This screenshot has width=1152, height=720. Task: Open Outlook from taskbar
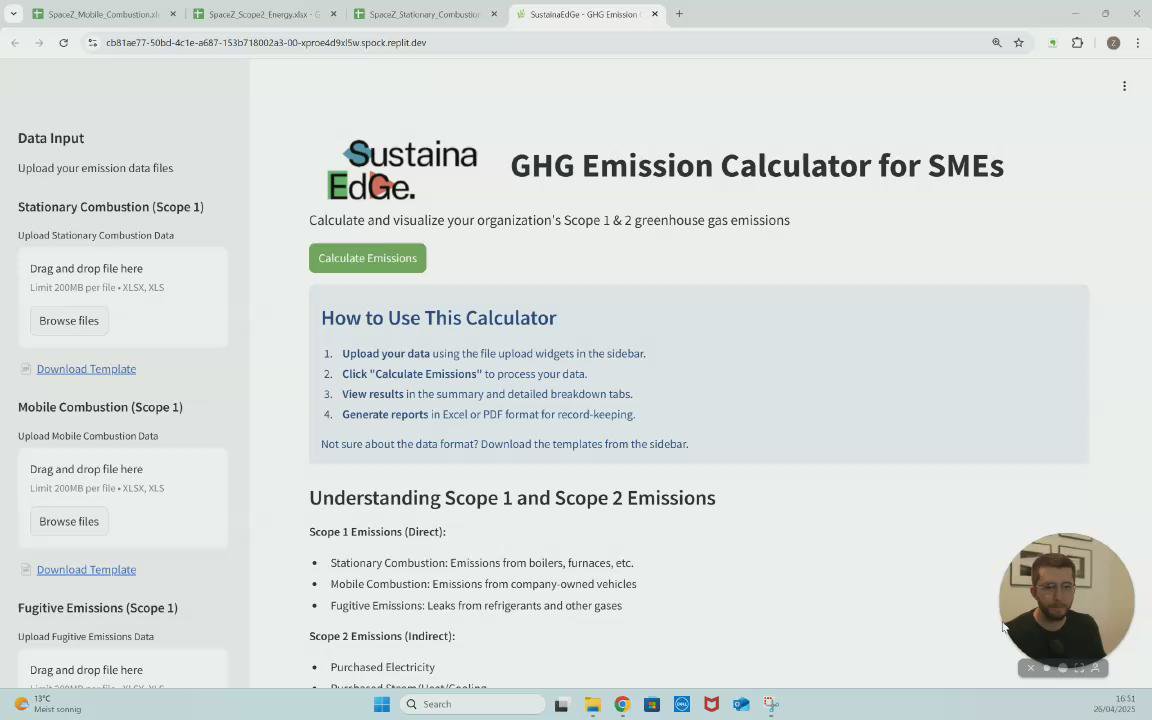point(741,705)
